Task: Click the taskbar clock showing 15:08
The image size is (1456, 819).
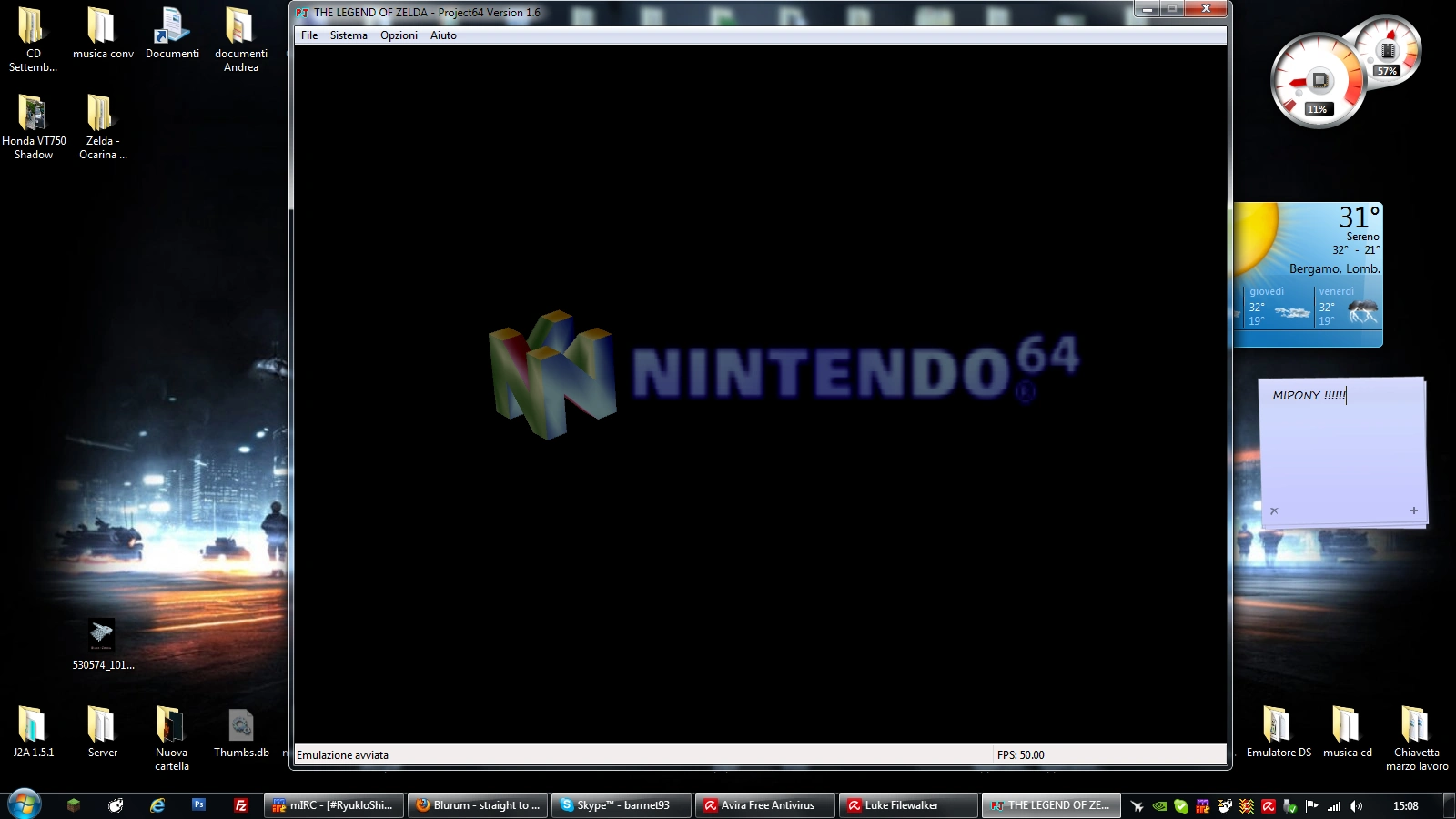Action: tap(1405, 805)
